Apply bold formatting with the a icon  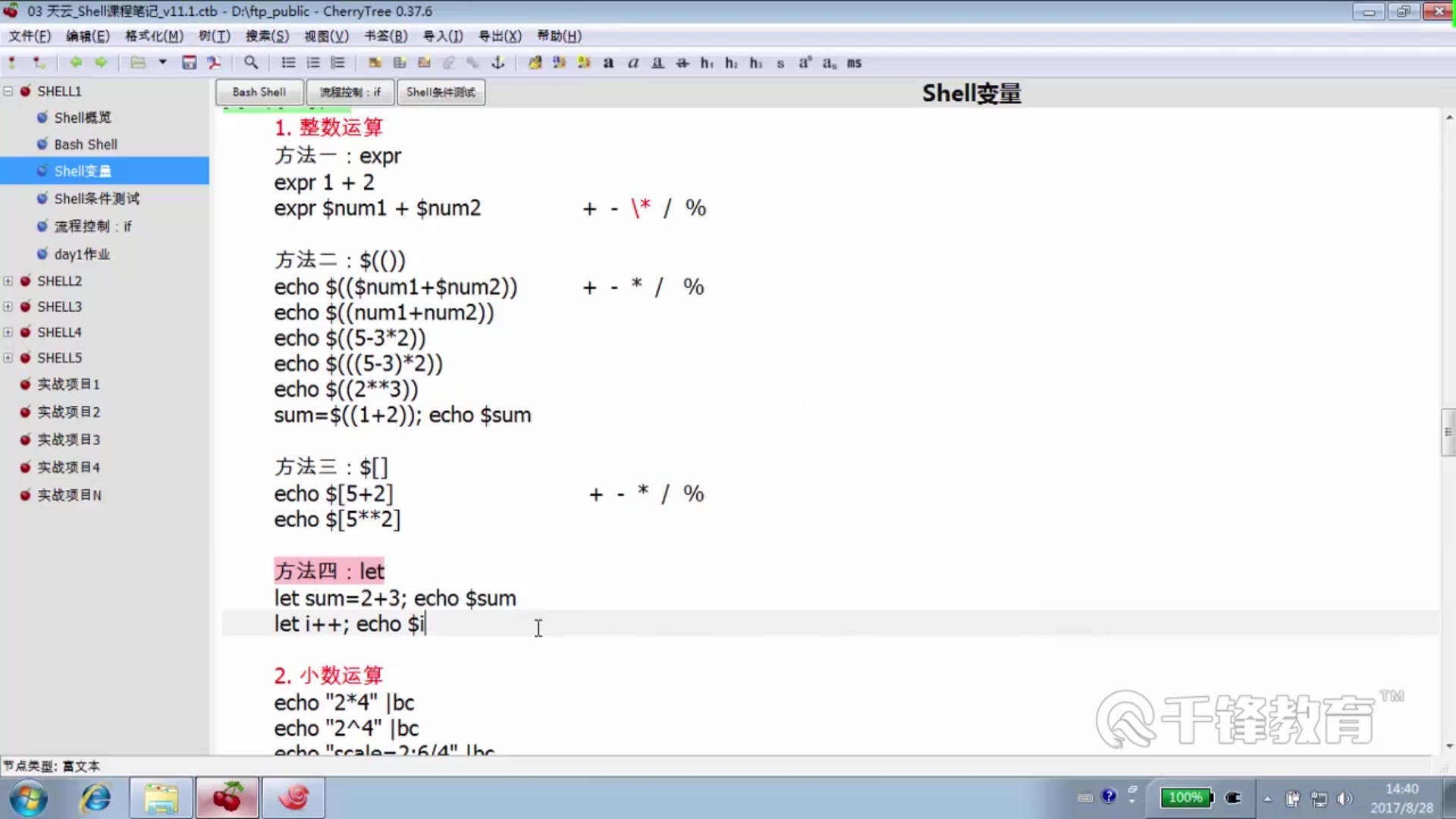608,63
